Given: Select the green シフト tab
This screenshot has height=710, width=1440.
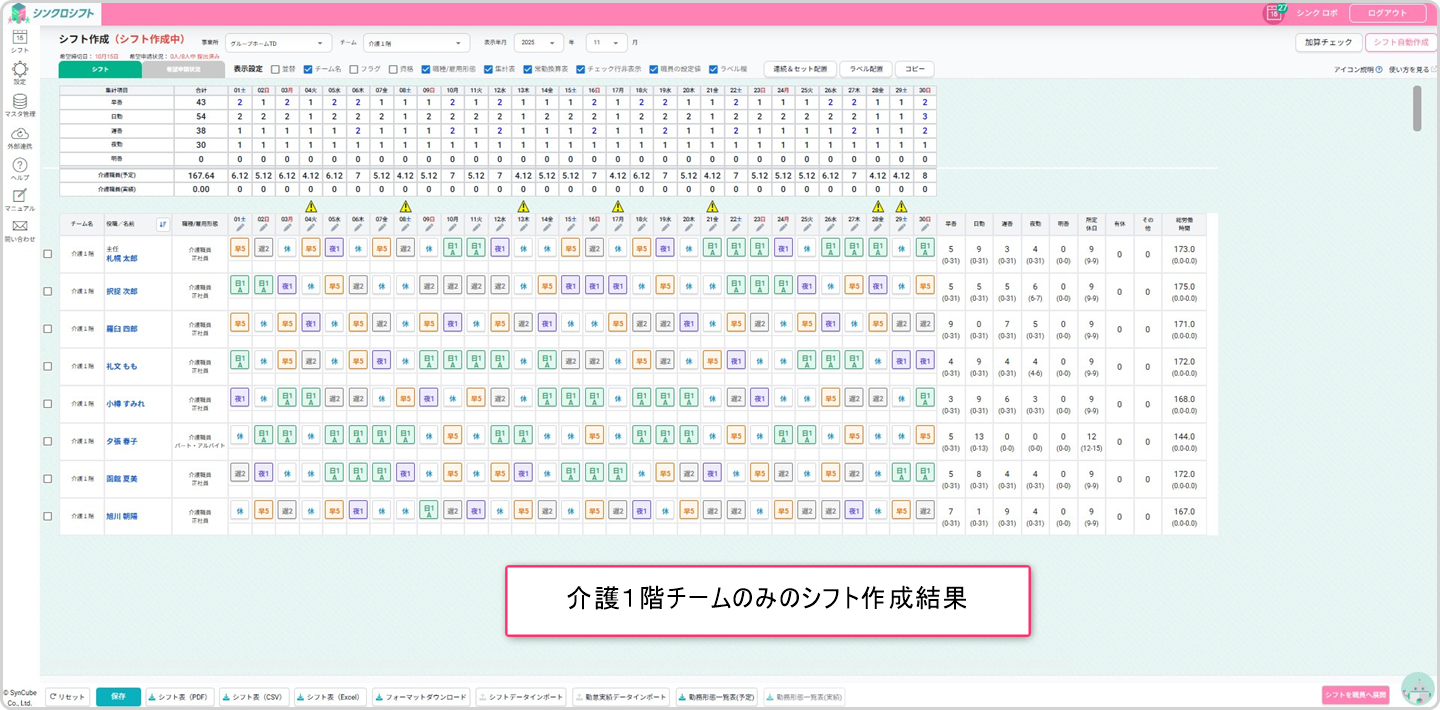Looking at the screenshot, I should (100, 70).
